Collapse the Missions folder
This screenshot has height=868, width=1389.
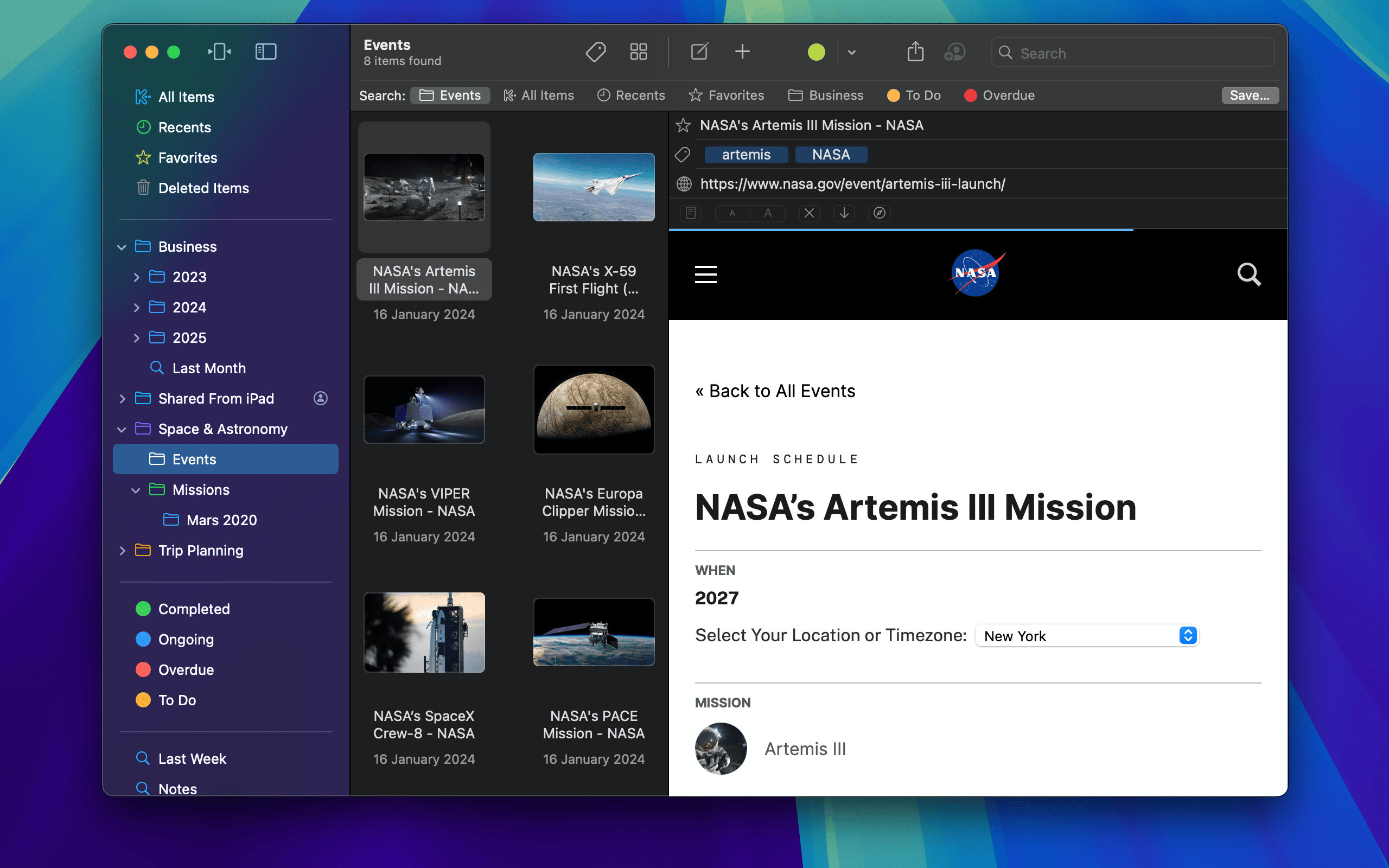[x=136, y=490]
